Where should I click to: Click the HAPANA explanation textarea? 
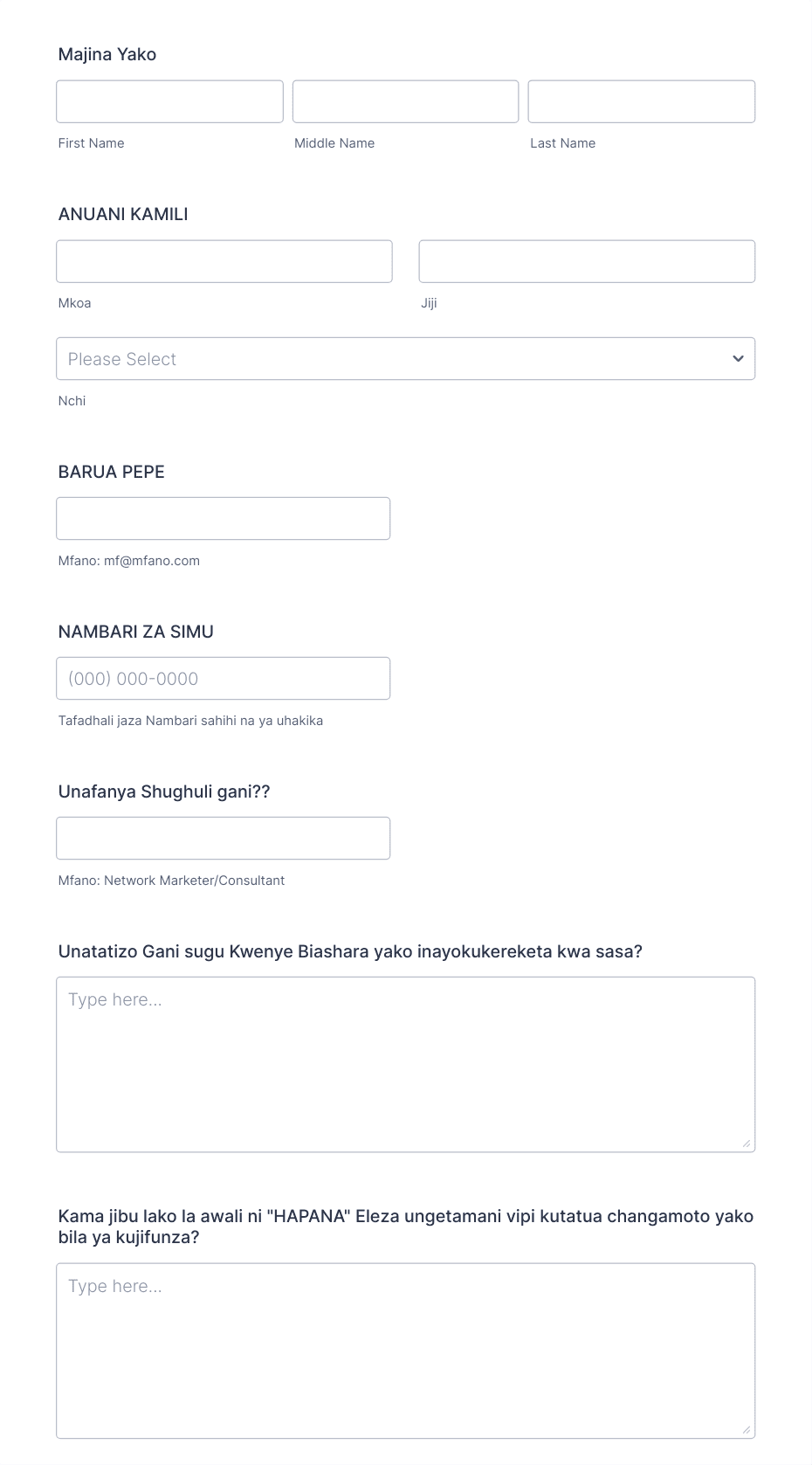pyautogui.click(x=406, y=1351)
